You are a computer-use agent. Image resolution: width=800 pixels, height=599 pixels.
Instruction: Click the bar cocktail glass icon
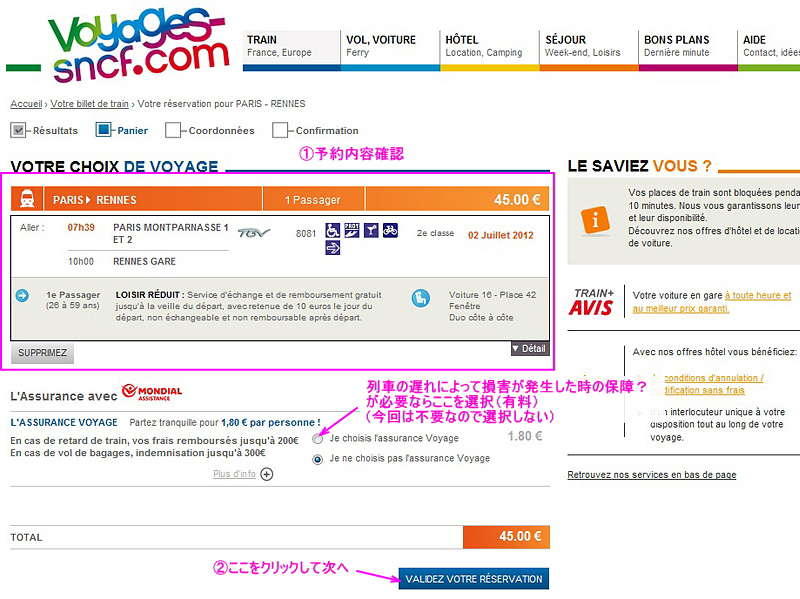click(371, 231)
